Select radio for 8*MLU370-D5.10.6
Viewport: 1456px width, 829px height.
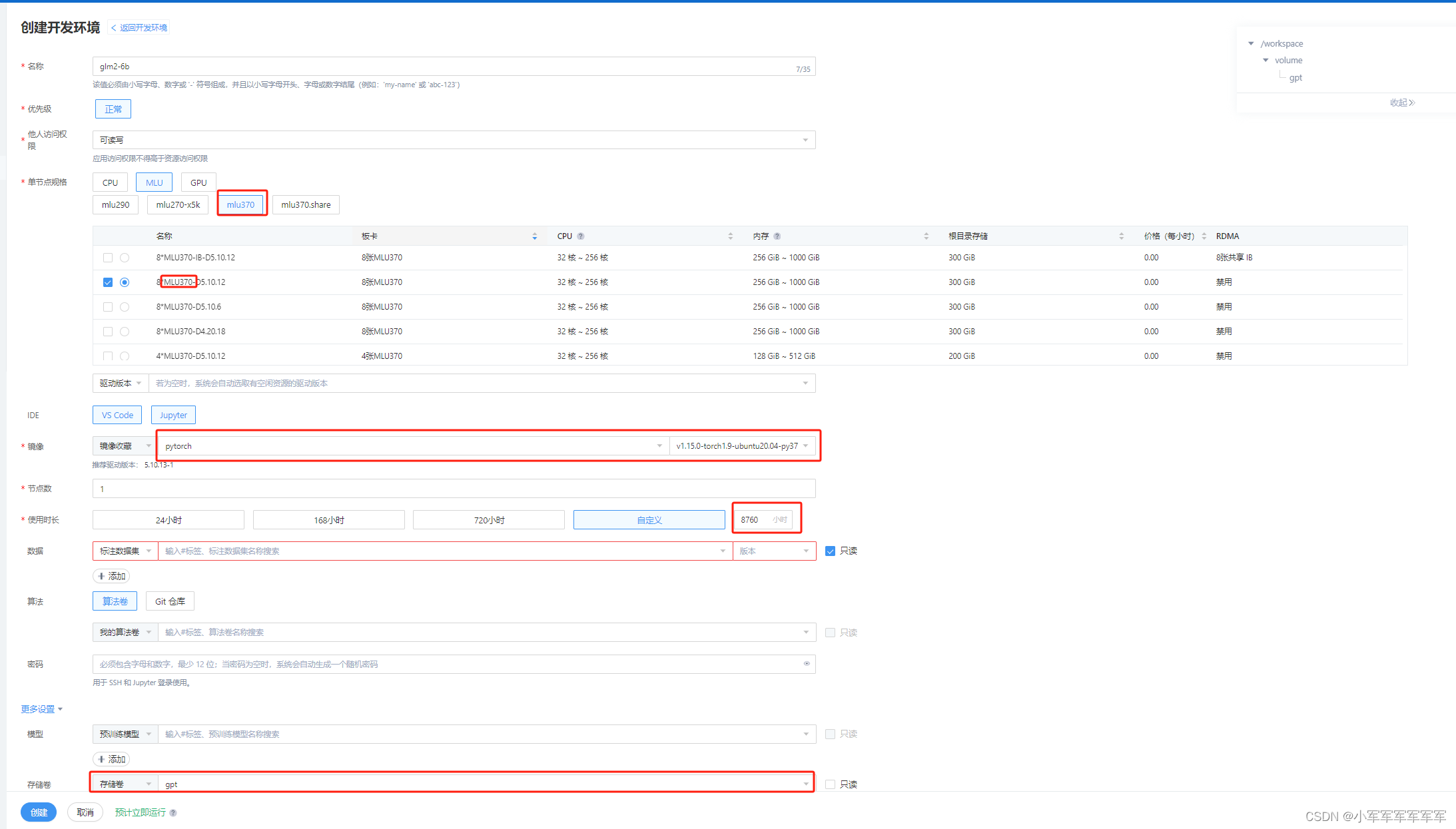[125, 307]
